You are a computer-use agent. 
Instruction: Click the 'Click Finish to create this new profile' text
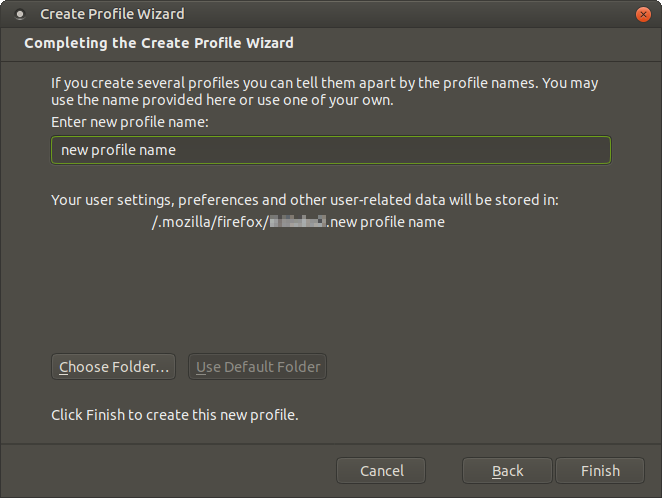tap(175, 415)
